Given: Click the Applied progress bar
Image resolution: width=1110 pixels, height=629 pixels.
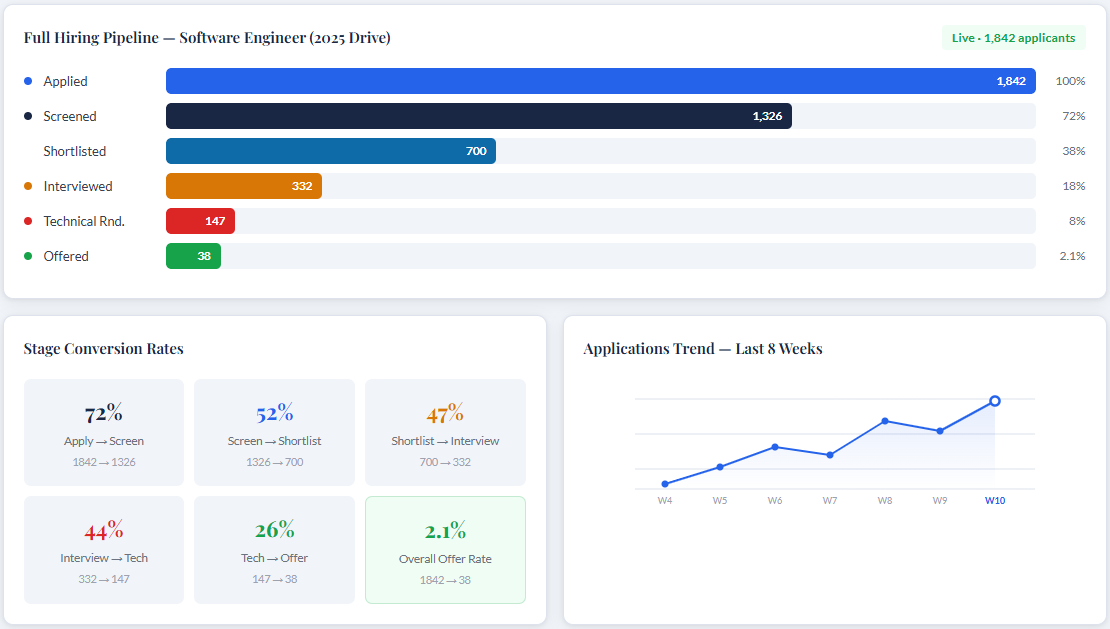Looking at the screenshot, I should coord(601,81).
